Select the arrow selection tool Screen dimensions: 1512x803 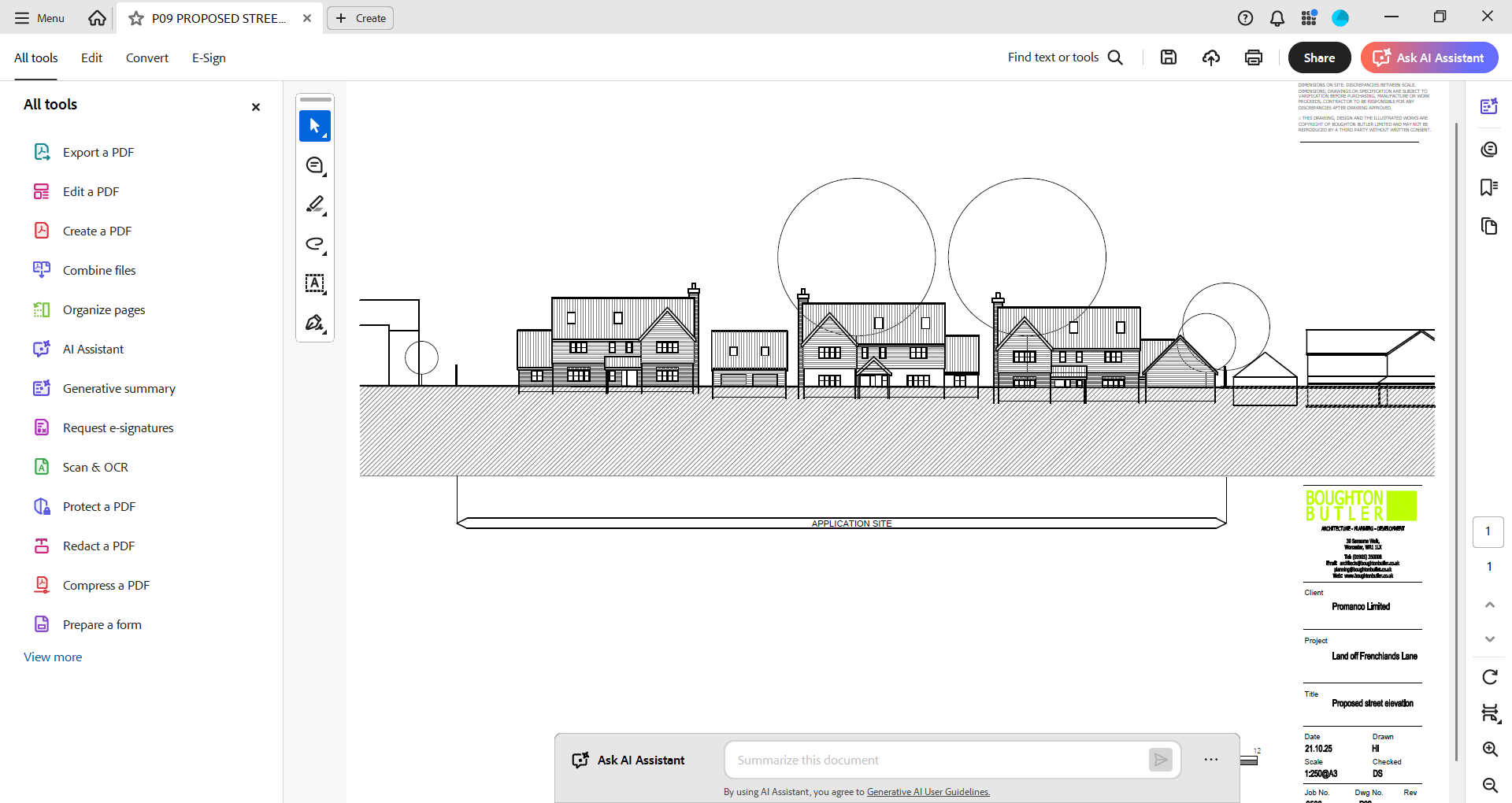(315, 126)
